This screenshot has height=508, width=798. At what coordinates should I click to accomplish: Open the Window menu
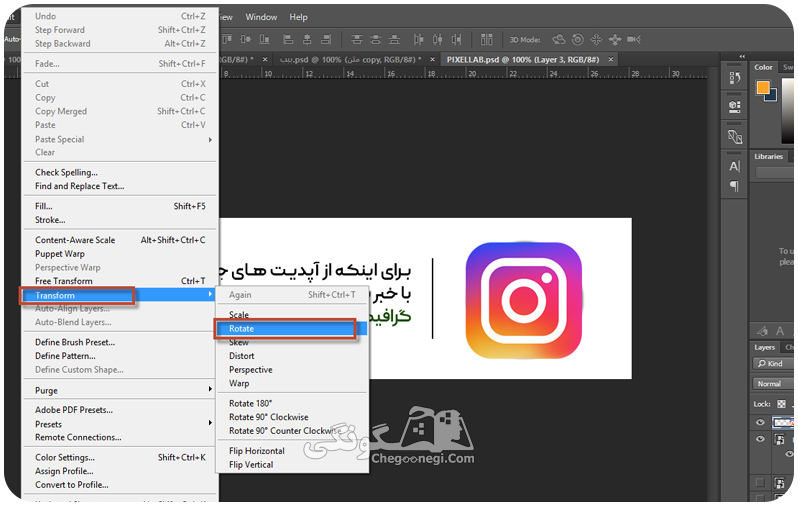coord(261,17)
